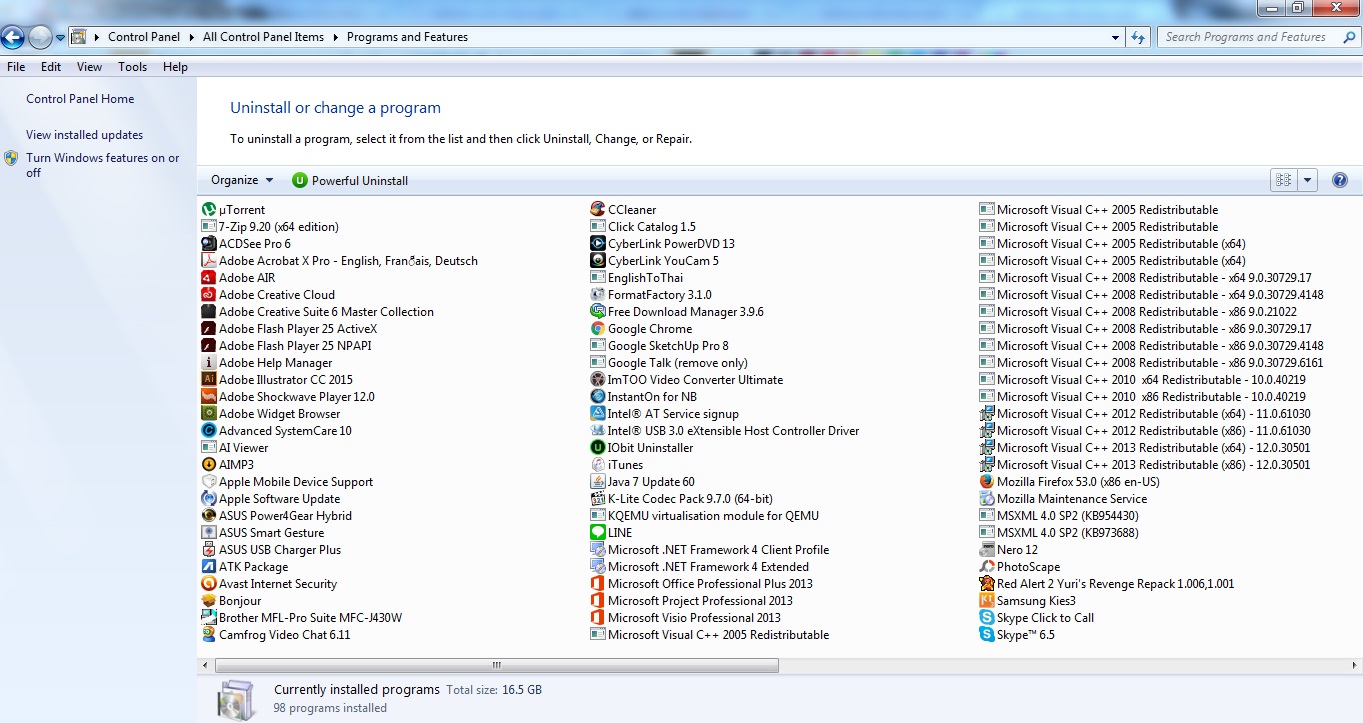Click the CyberLink PowerDVD 13 icon
Image resolution: width=1363 pixels, height=723 pixels.
598,244
